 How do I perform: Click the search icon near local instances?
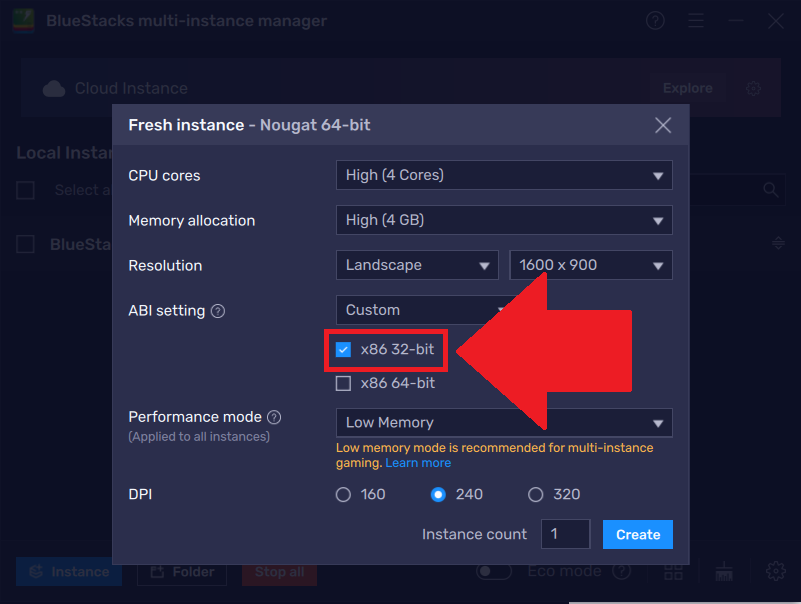pos(770,189)
